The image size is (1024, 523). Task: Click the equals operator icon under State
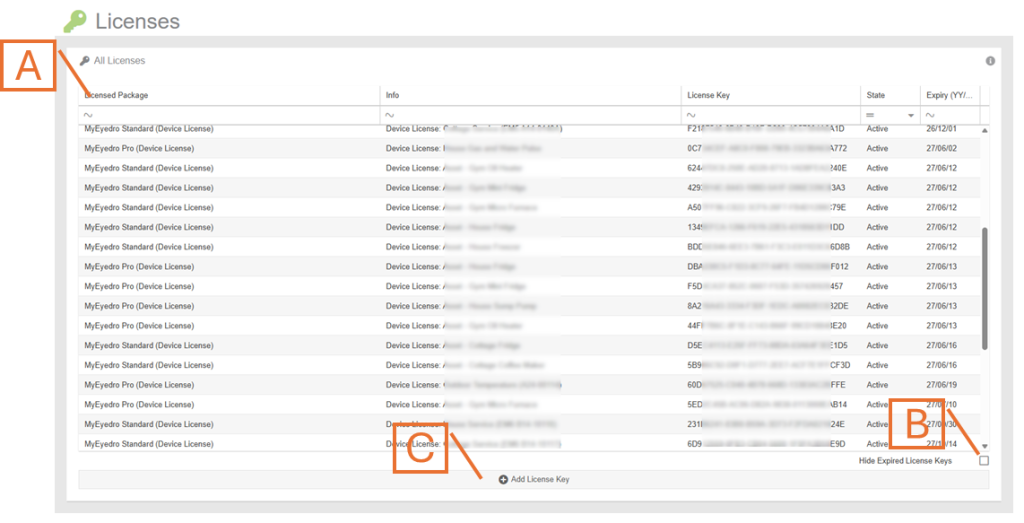click(x=871, y=115)
